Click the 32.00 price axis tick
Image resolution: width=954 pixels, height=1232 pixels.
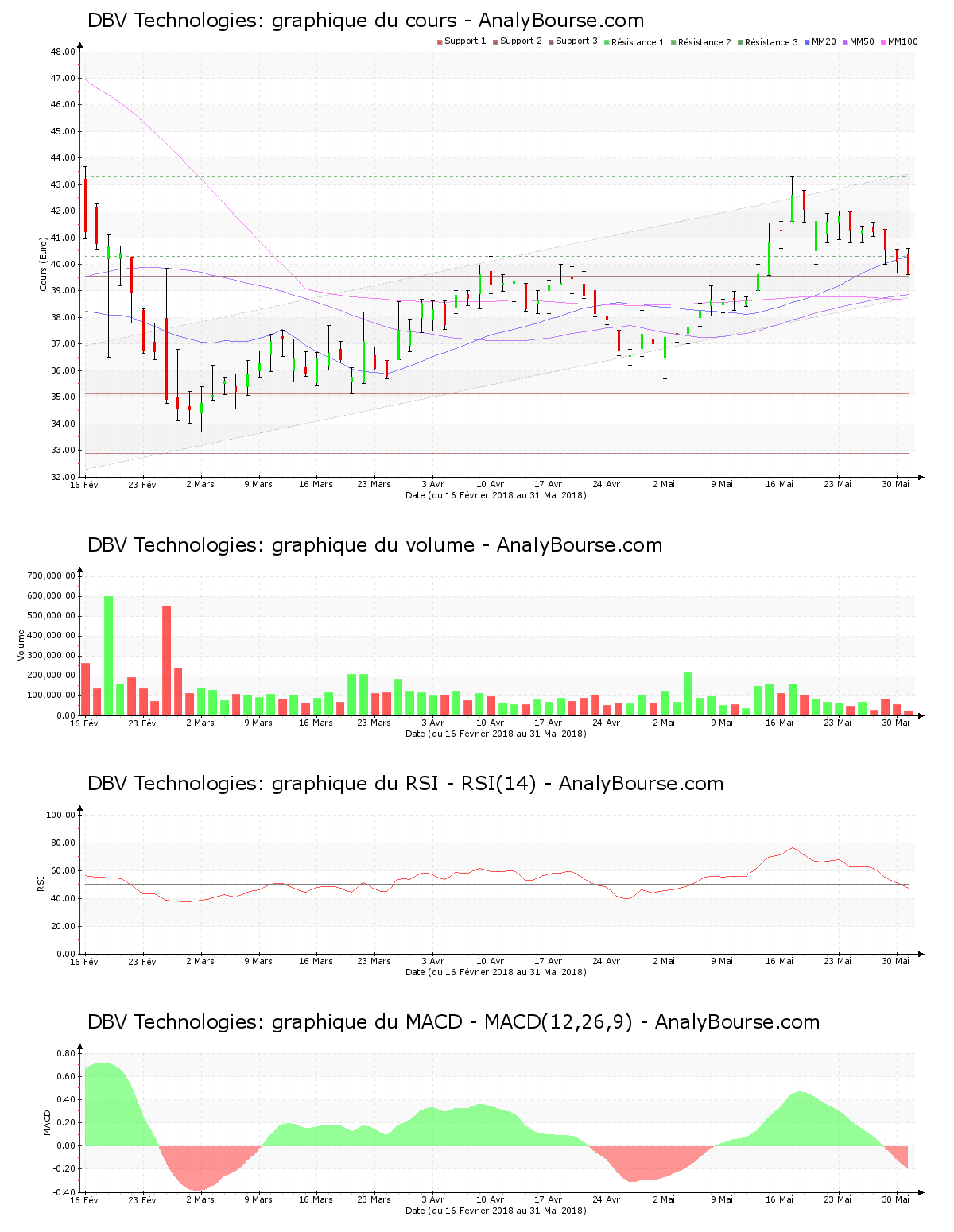point(63,477)
